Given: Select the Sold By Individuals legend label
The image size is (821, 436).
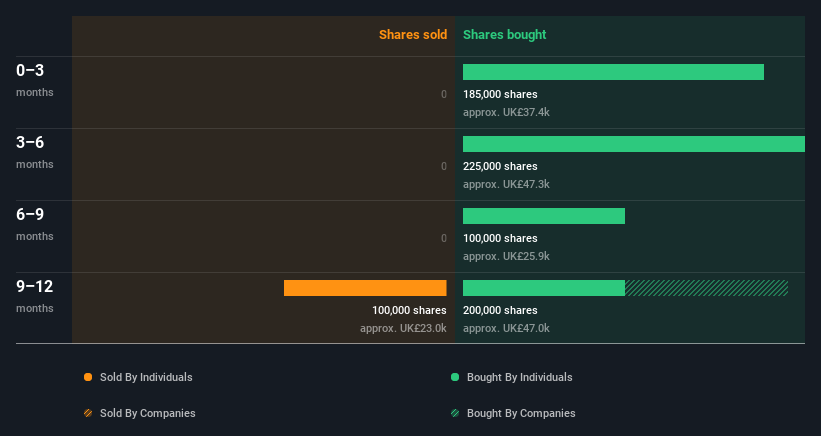Looking at the screenshot, I should [146, 377].
